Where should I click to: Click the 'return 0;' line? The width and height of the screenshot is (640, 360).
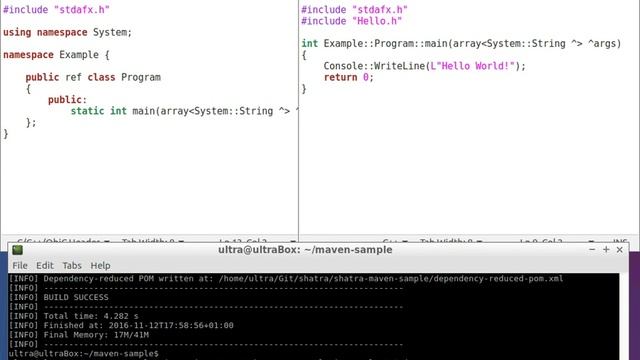(349, 77)
